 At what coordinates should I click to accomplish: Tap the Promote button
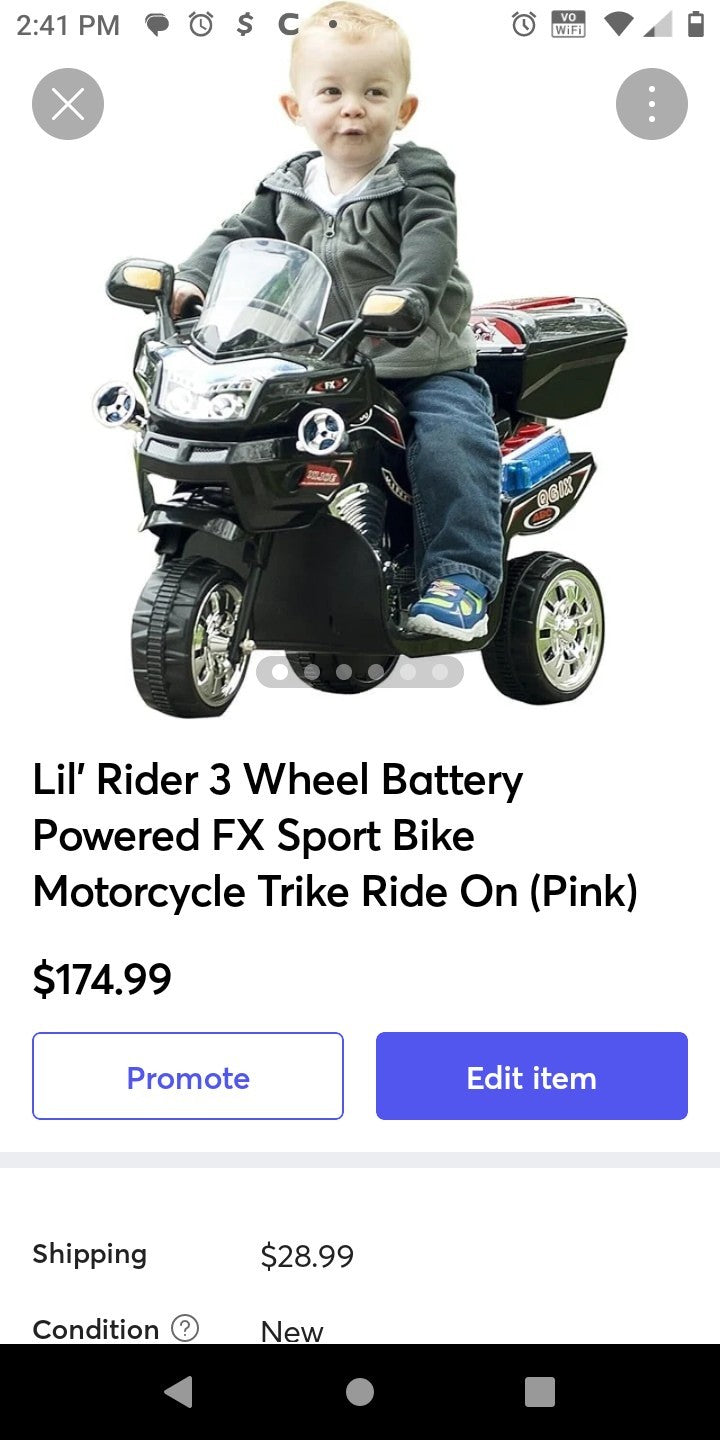pos(188,1076)
